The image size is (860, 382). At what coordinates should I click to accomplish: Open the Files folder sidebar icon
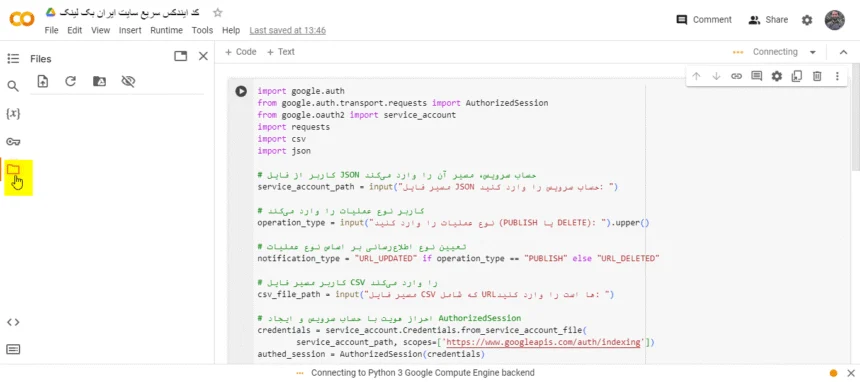coord(13,170)
